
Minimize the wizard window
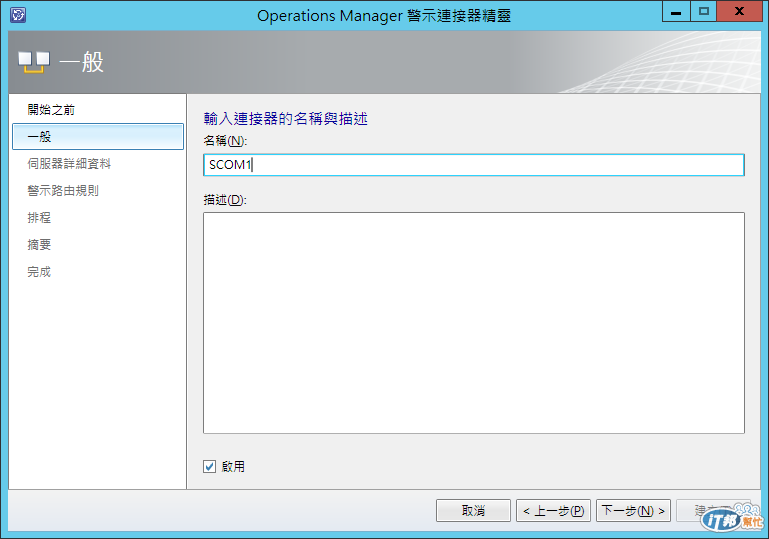tap(676, 11)
